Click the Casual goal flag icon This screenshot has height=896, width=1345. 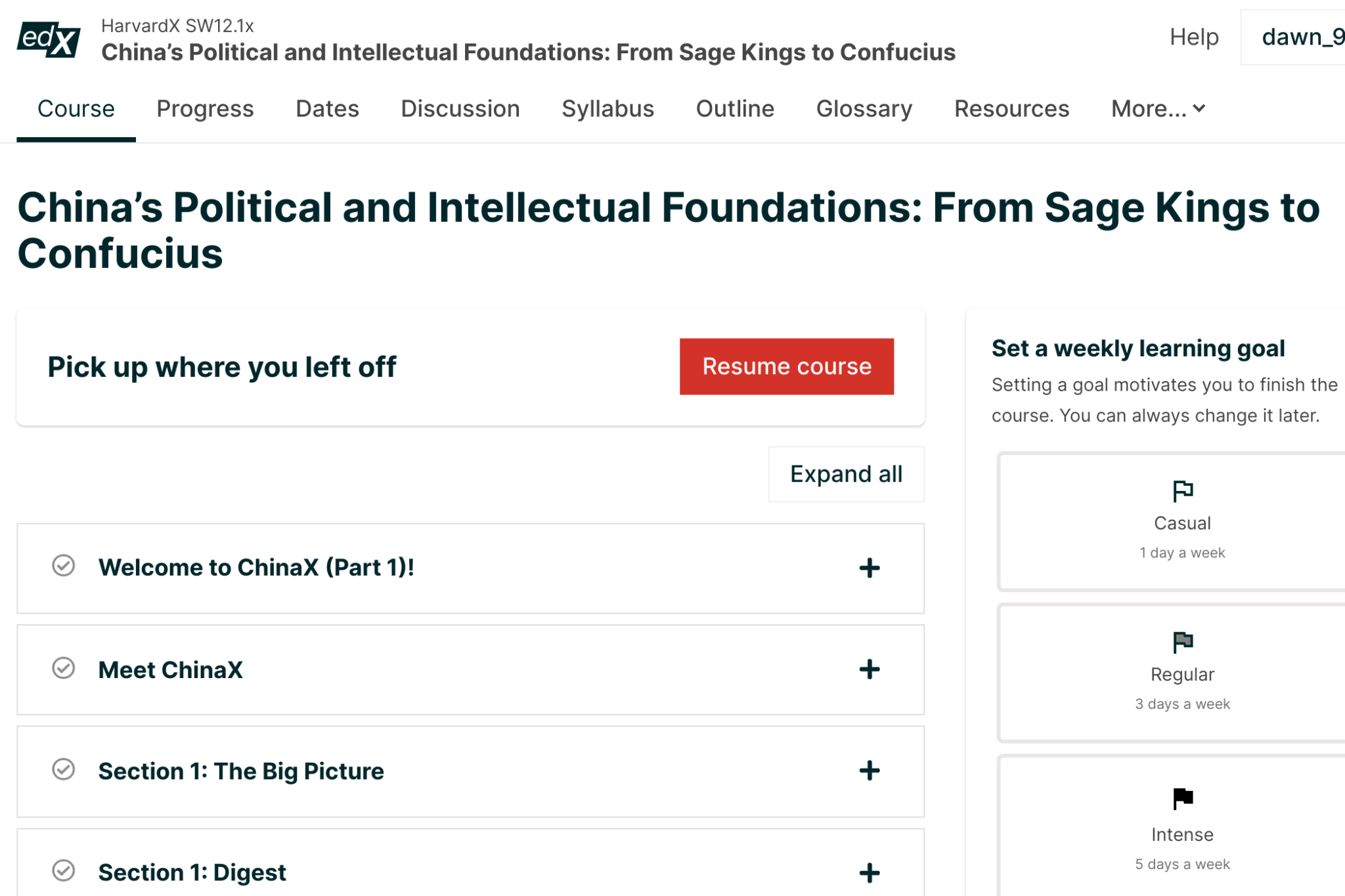tap(1182, 490)
